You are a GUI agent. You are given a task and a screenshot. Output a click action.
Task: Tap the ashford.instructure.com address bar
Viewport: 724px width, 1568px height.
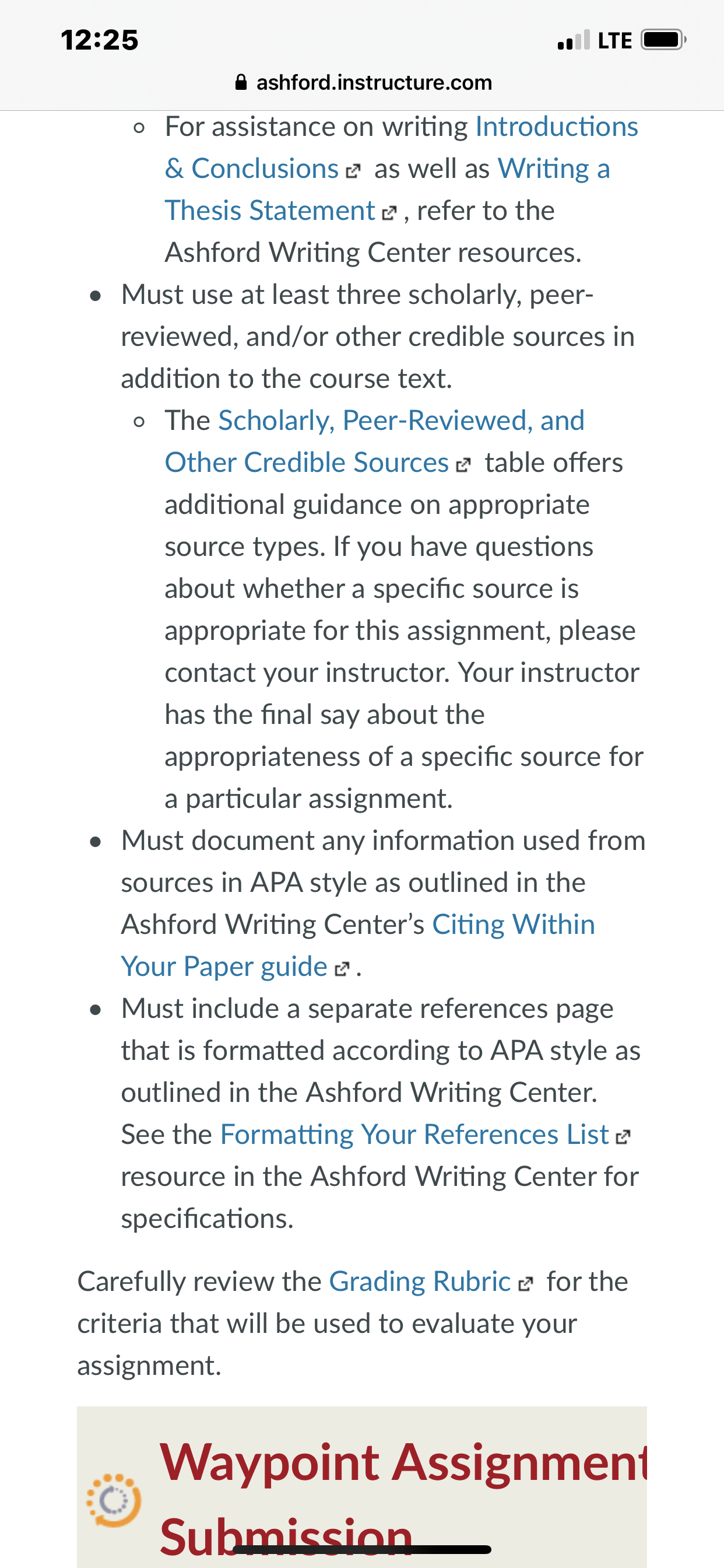coord(363,82)
